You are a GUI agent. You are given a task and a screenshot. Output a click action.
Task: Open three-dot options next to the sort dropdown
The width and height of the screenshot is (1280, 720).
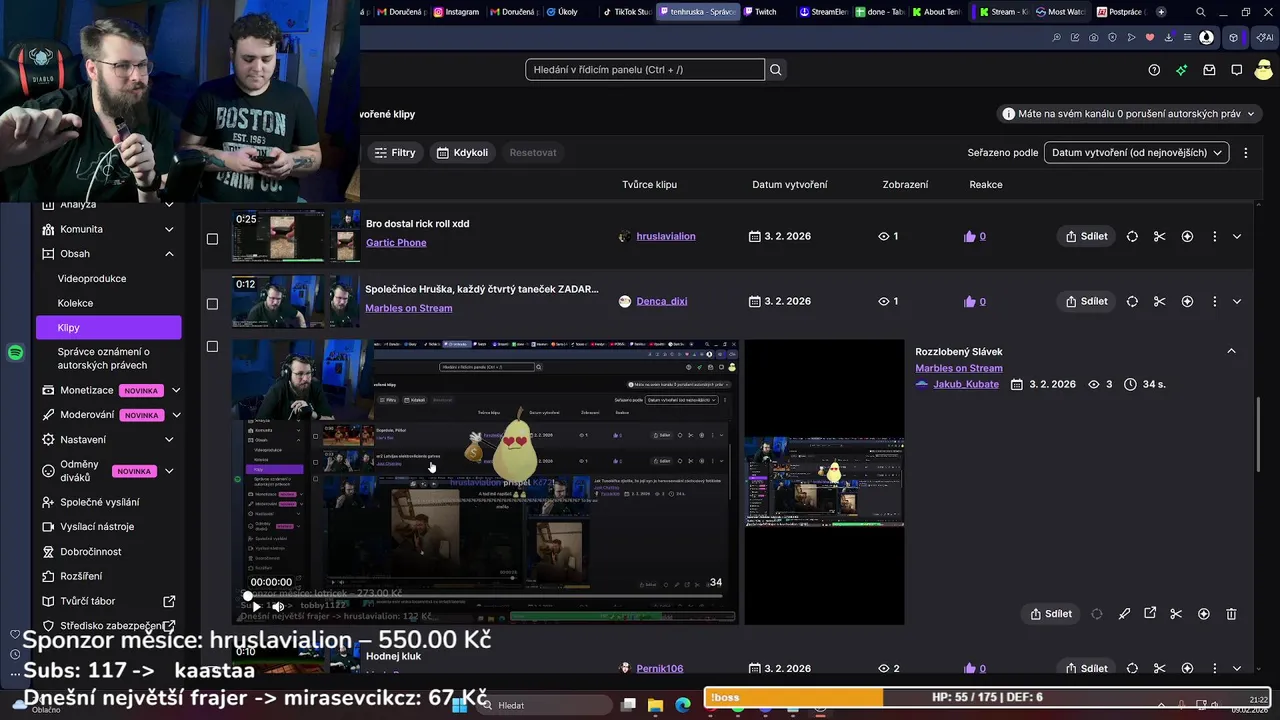click(x=1245, y=153)
